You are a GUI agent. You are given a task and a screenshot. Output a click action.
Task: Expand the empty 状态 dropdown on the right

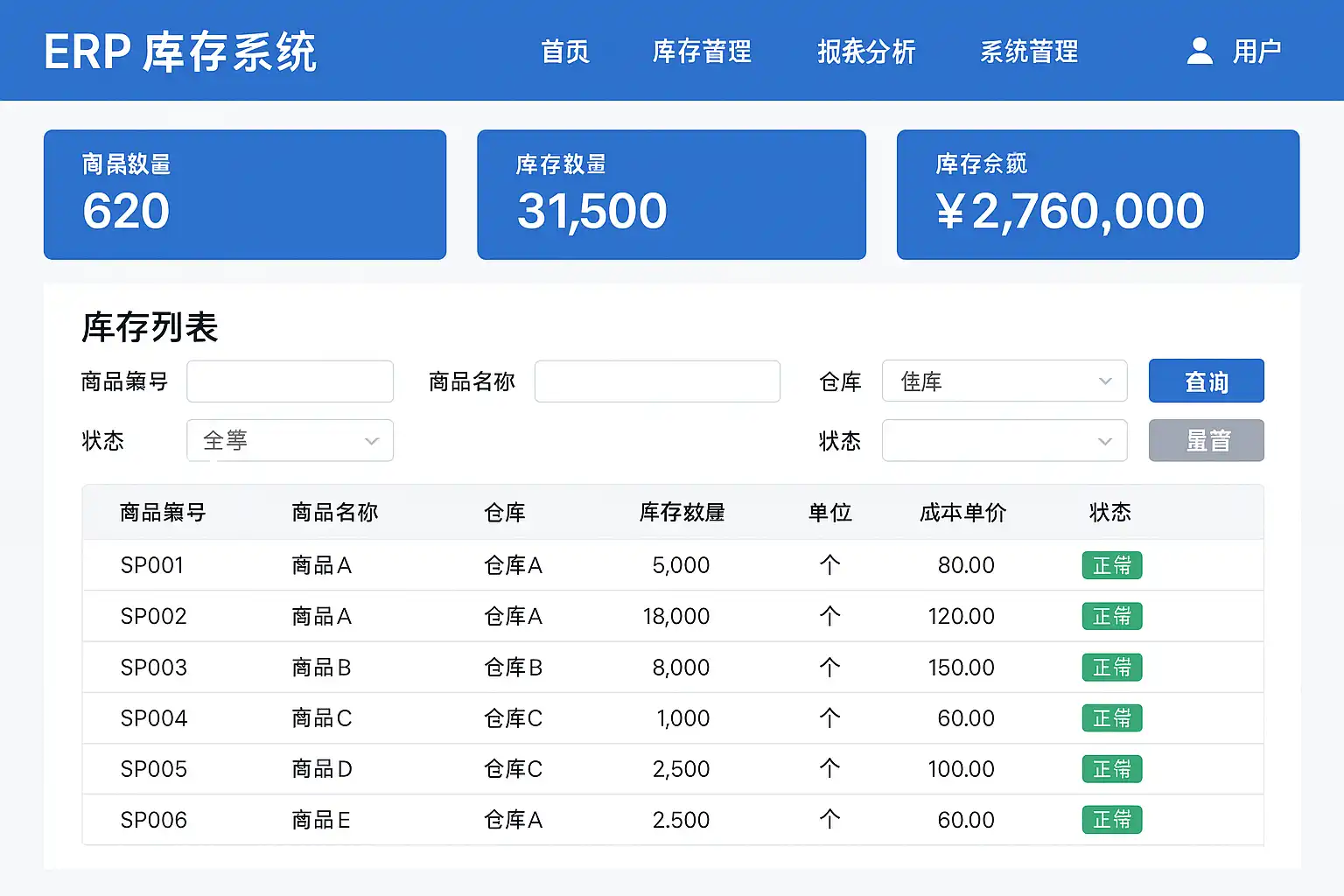point(1004,440)
